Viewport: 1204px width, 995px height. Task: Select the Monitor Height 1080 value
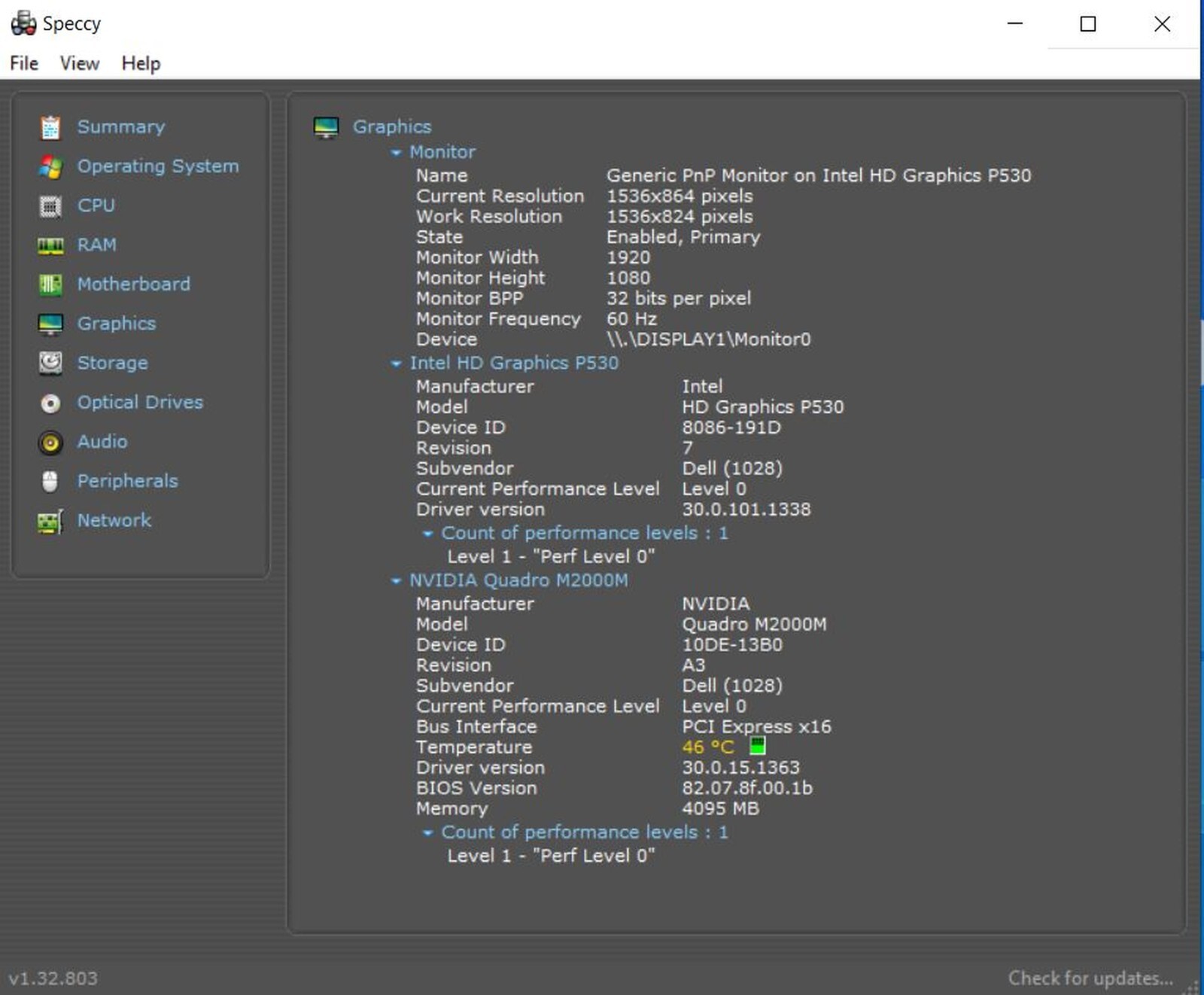click(x=628, y=278)
